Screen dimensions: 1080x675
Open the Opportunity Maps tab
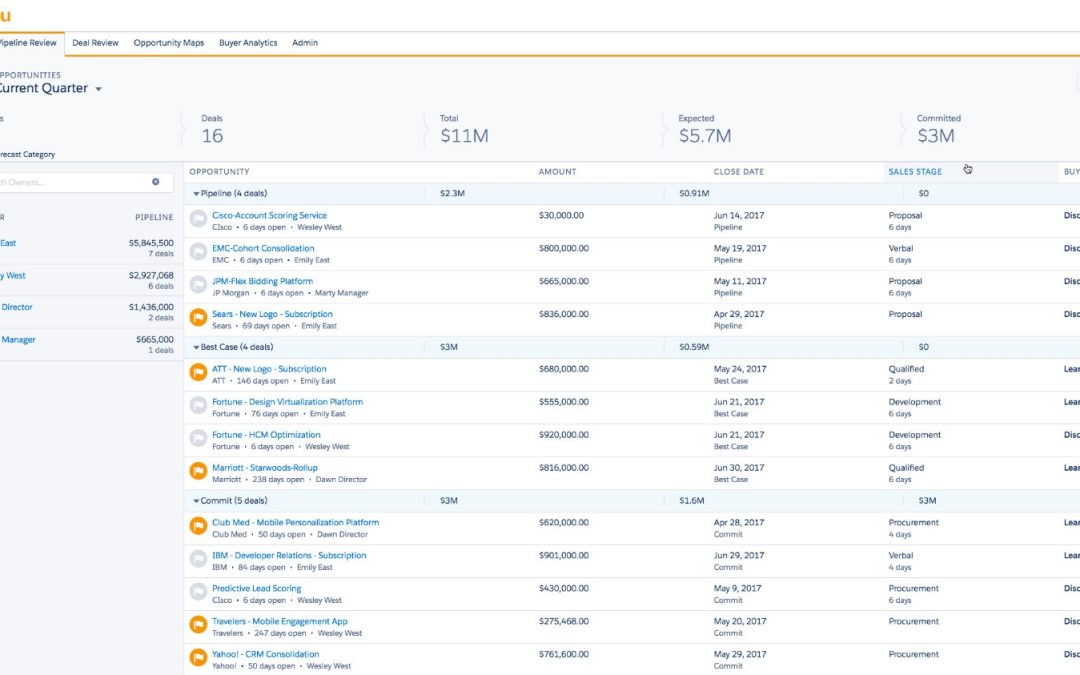click(x=169, y=43)
